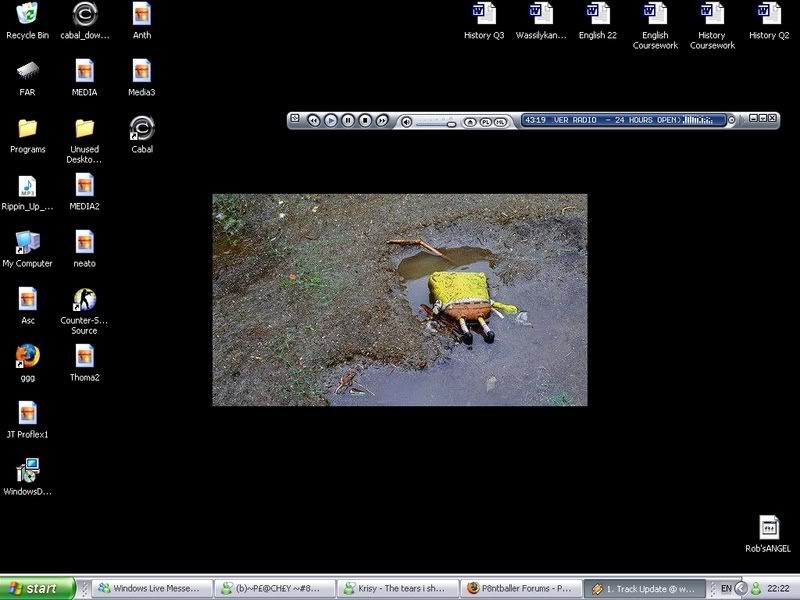Select the Rippin_Up MP3 file icon
The image size is (800, 600).
(28, 192)
